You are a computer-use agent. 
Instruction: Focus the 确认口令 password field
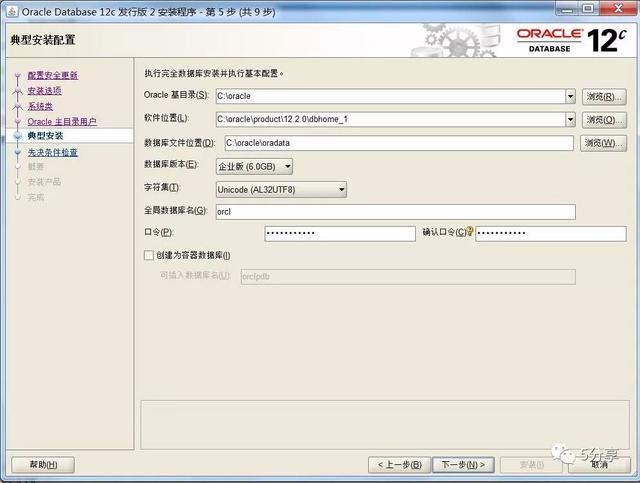coord(551,234)
